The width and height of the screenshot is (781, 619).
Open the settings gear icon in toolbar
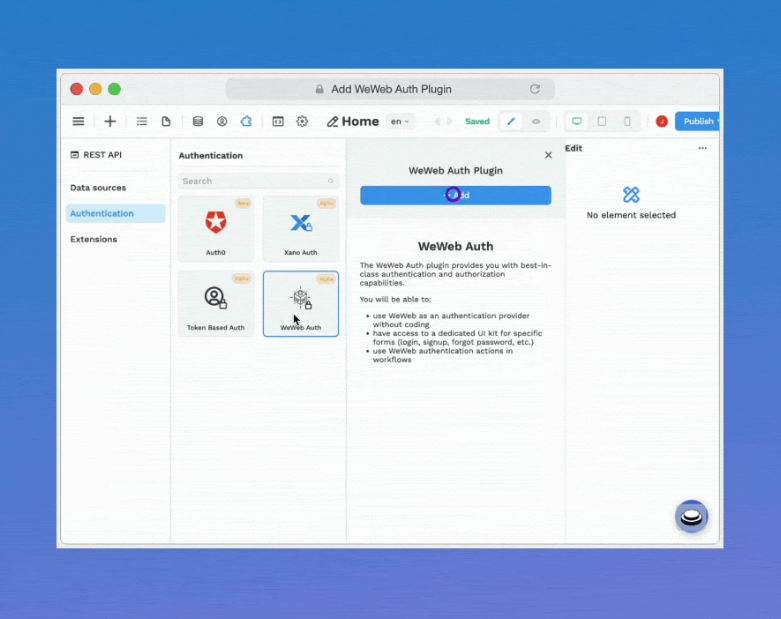pos(302,121)
